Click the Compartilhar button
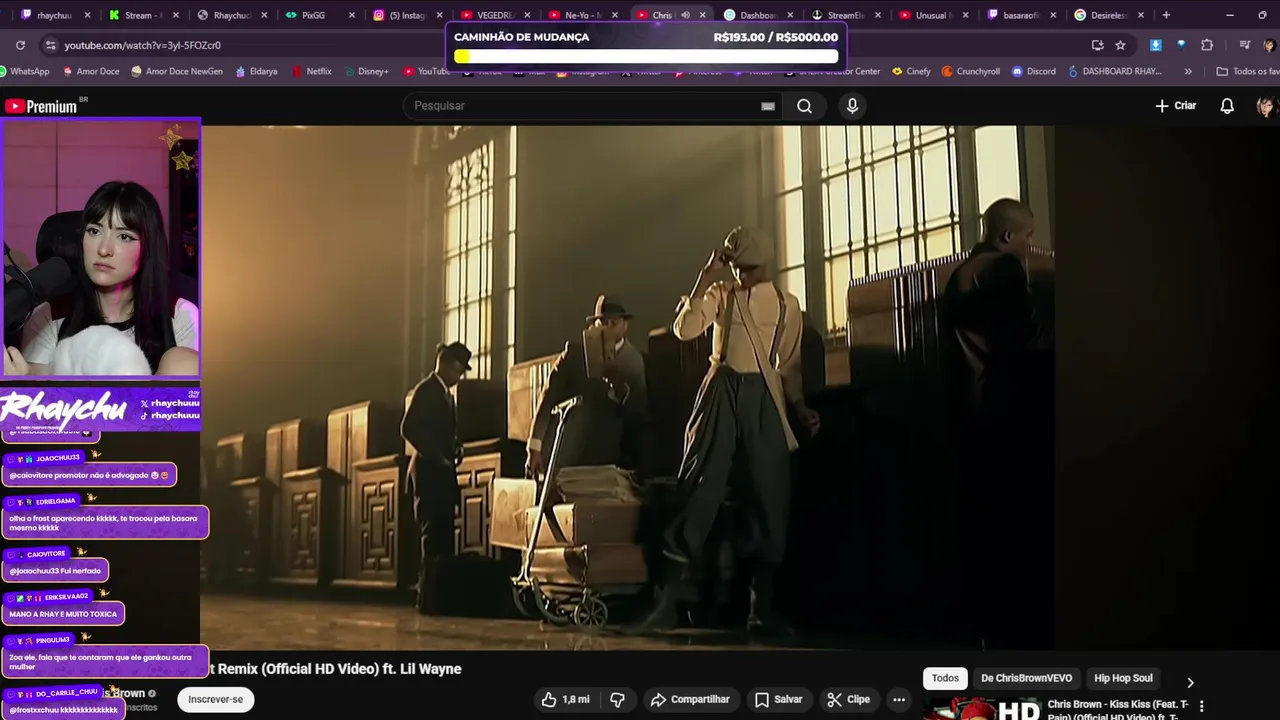The image size is (1280, 720). (x=690, y=700)
